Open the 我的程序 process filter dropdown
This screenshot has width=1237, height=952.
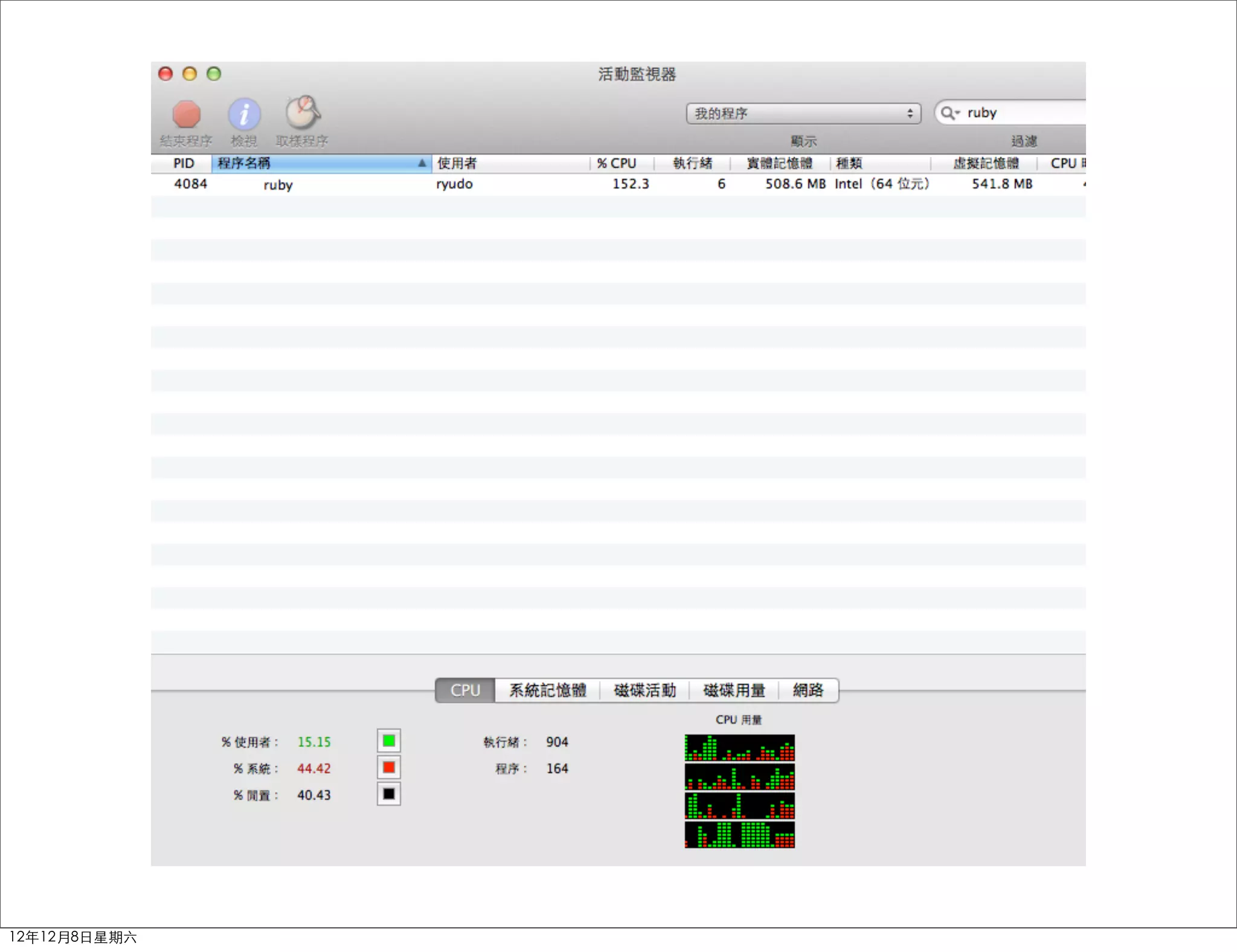(803, 114)
